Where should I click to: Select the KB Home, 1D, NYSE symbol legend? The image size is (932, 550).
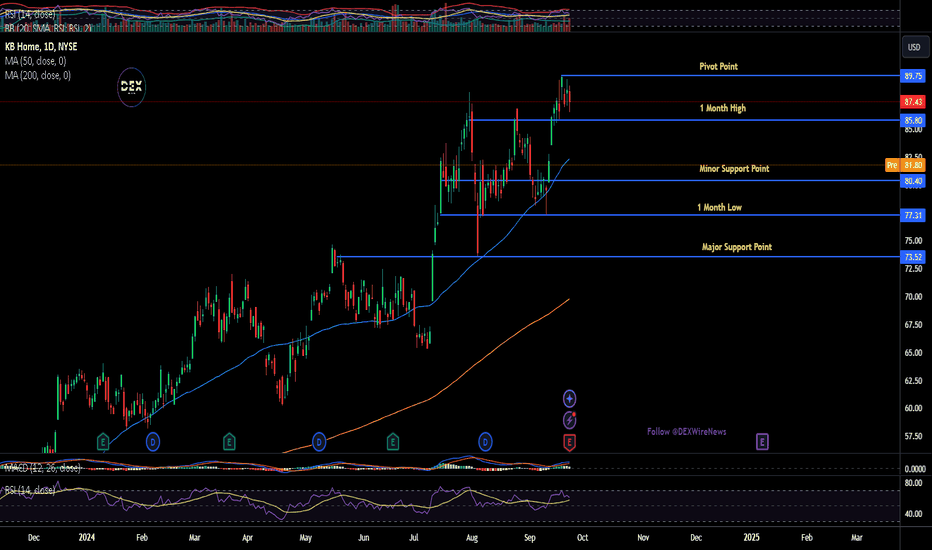[x=41, y=46]
